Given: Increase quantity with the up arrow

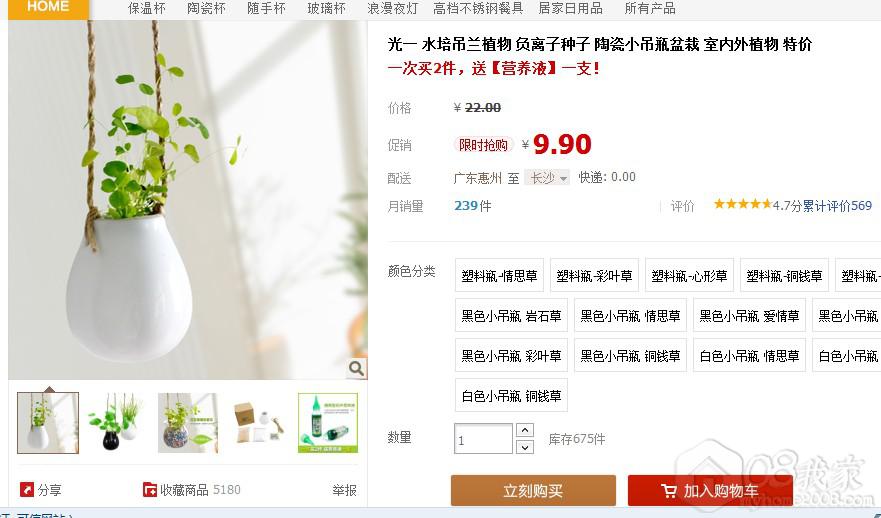Looking at the screenshot, I should (x=524, y=430).
